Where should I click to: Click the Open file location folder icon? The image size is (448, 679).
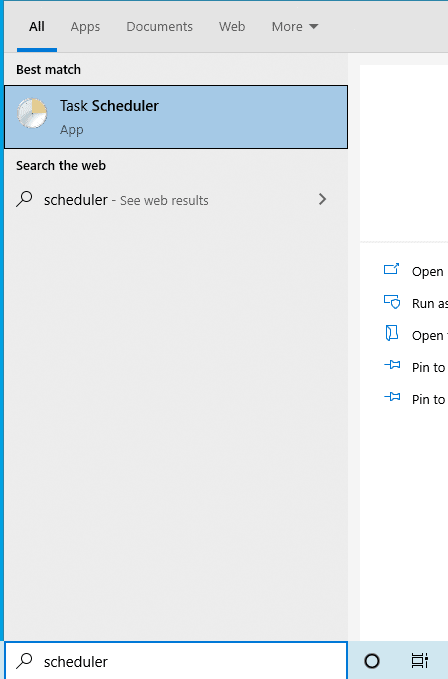[392, 333]
